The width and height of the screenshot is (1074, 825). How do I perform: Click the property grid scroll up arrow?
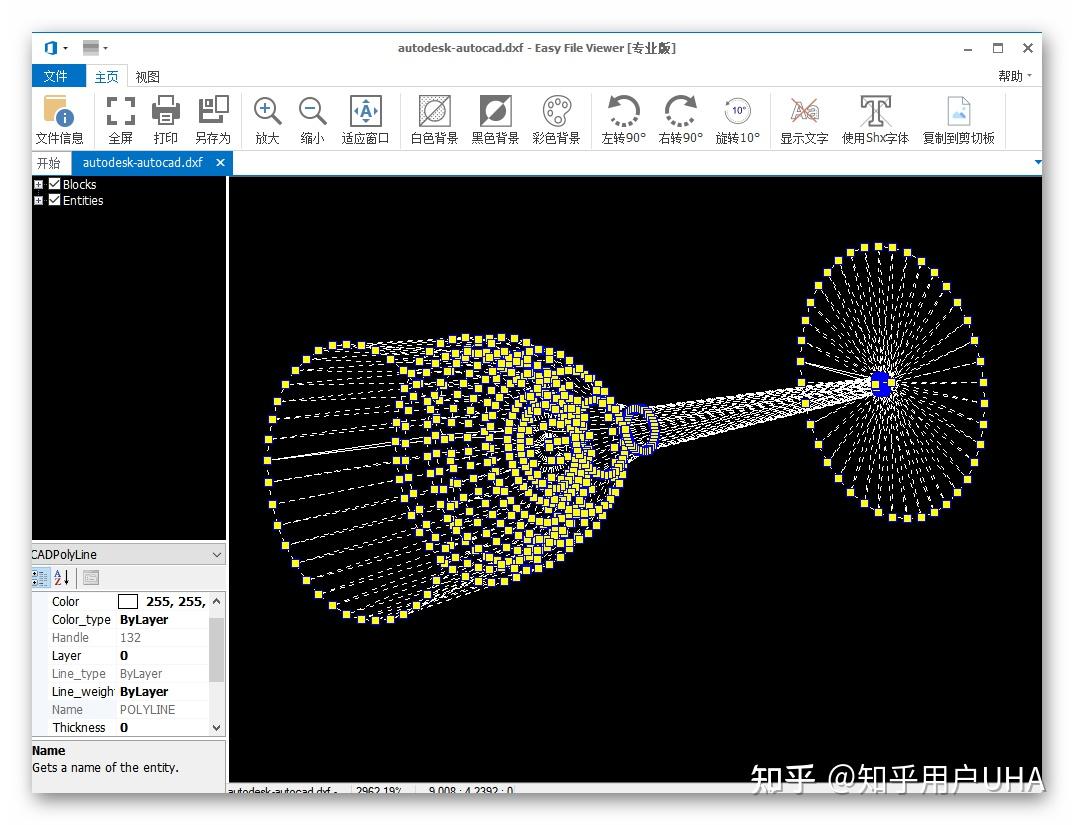[216, 601]
